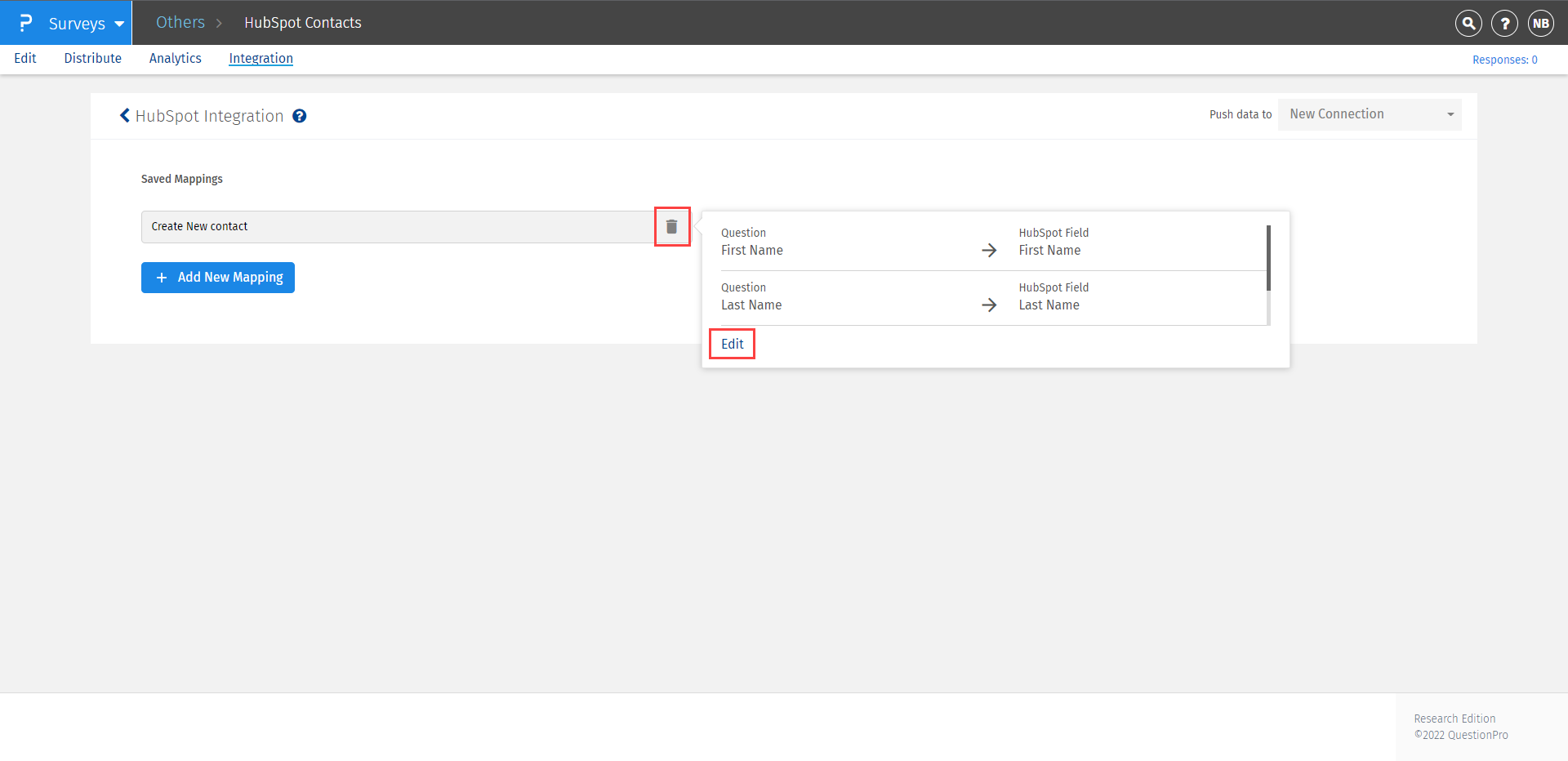Click the Saved Mappings label
This screenshot has height=761, width=1568.
(x=182, y=179)
